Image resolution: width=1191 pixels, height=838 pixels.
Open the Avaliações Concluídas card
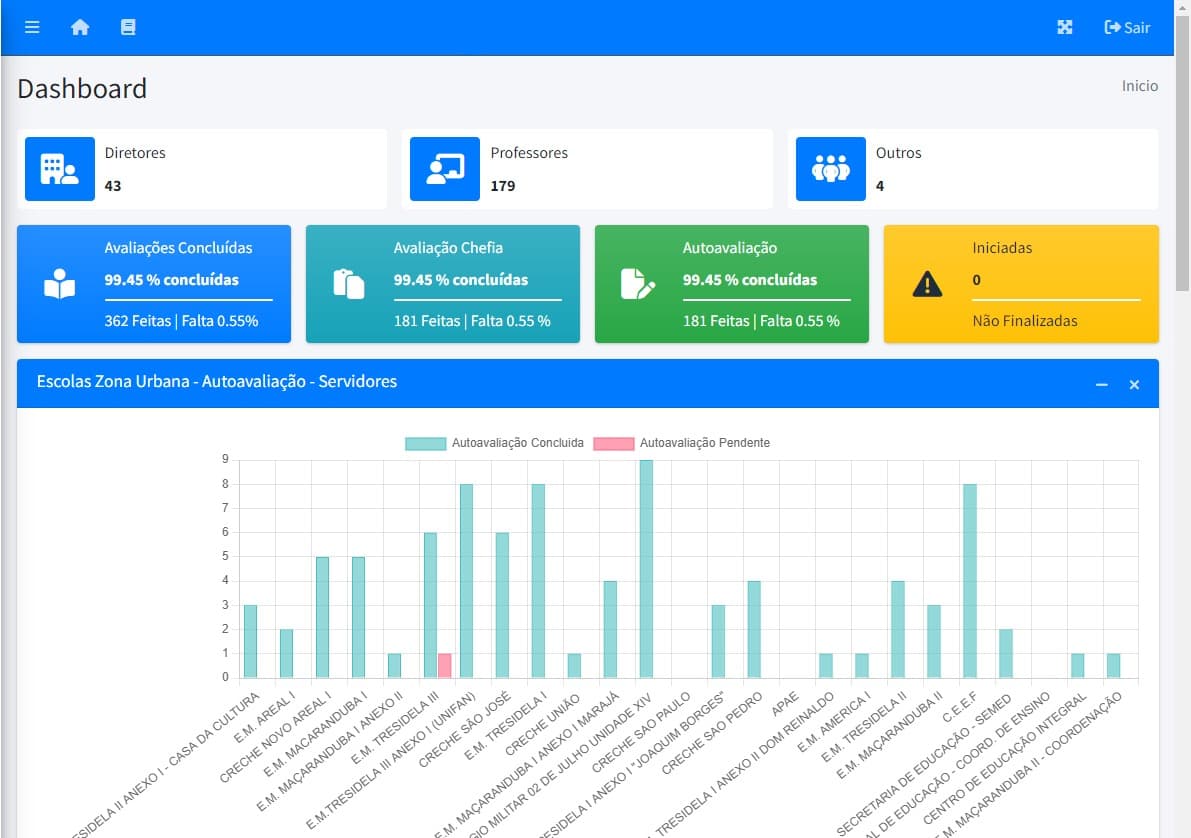[154, 284]
